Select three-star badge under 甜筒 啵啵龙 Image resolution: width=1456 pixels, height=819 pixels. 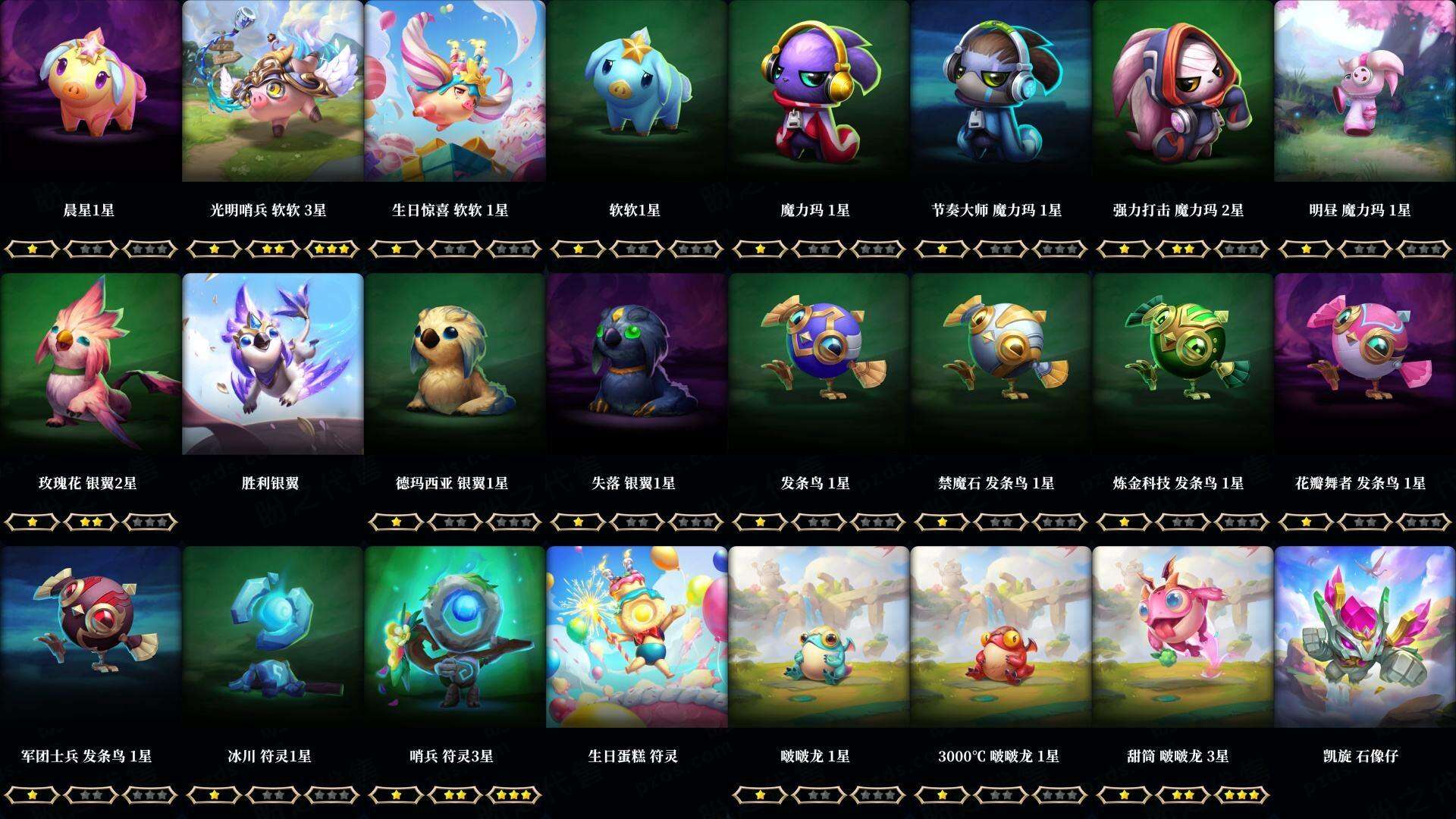point(1242,795)
